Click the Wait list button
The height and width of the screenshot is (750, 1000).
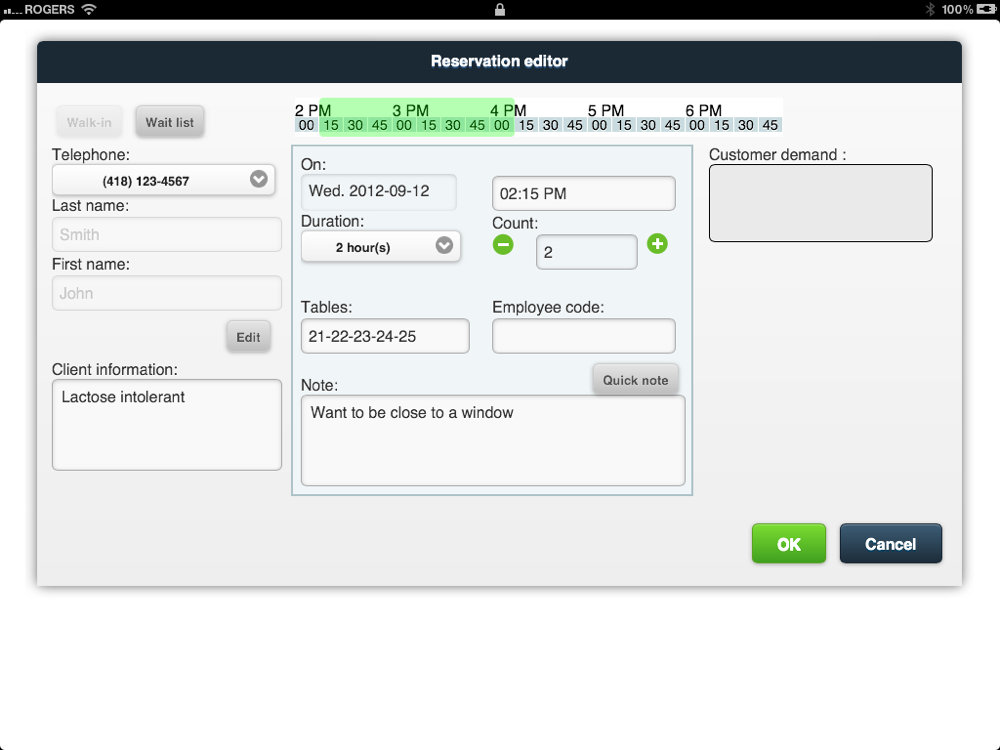(170, 122)
